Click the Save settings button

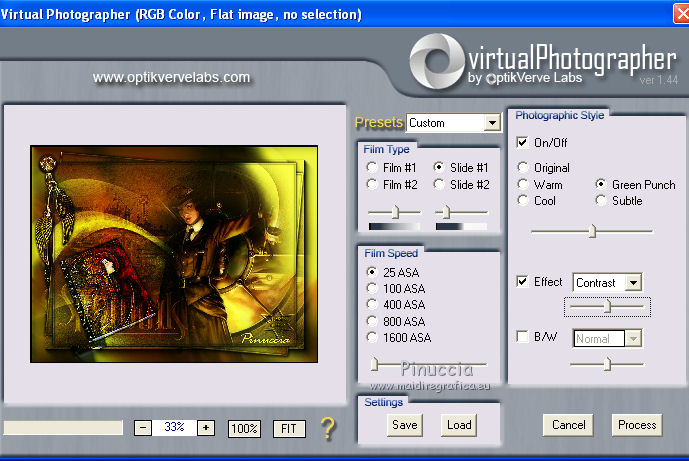click(405, 425)
